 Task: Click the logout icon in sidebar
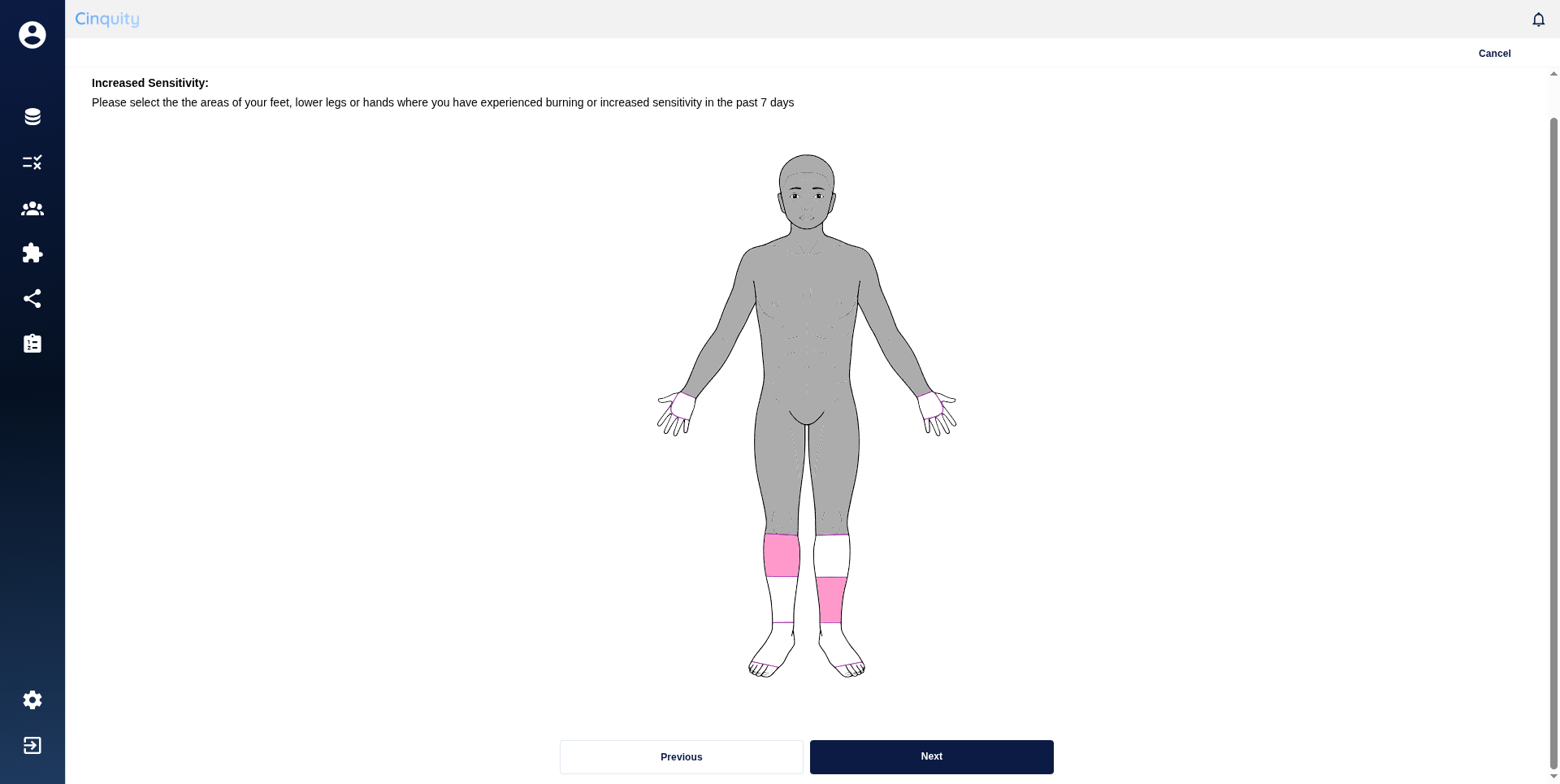(32, 746)
